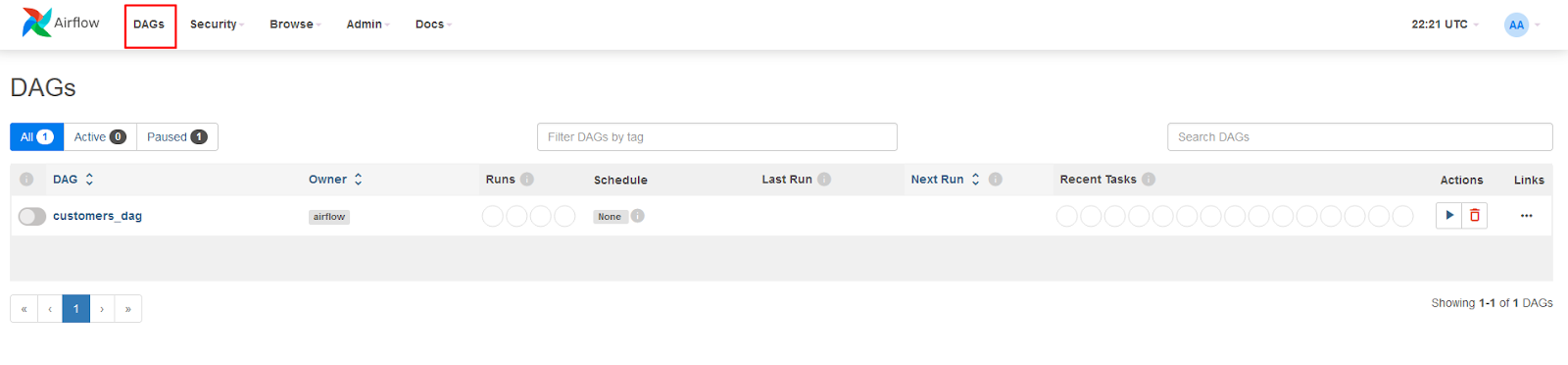Toggle the pause switch for customers_dag

(x=32, y=216)
